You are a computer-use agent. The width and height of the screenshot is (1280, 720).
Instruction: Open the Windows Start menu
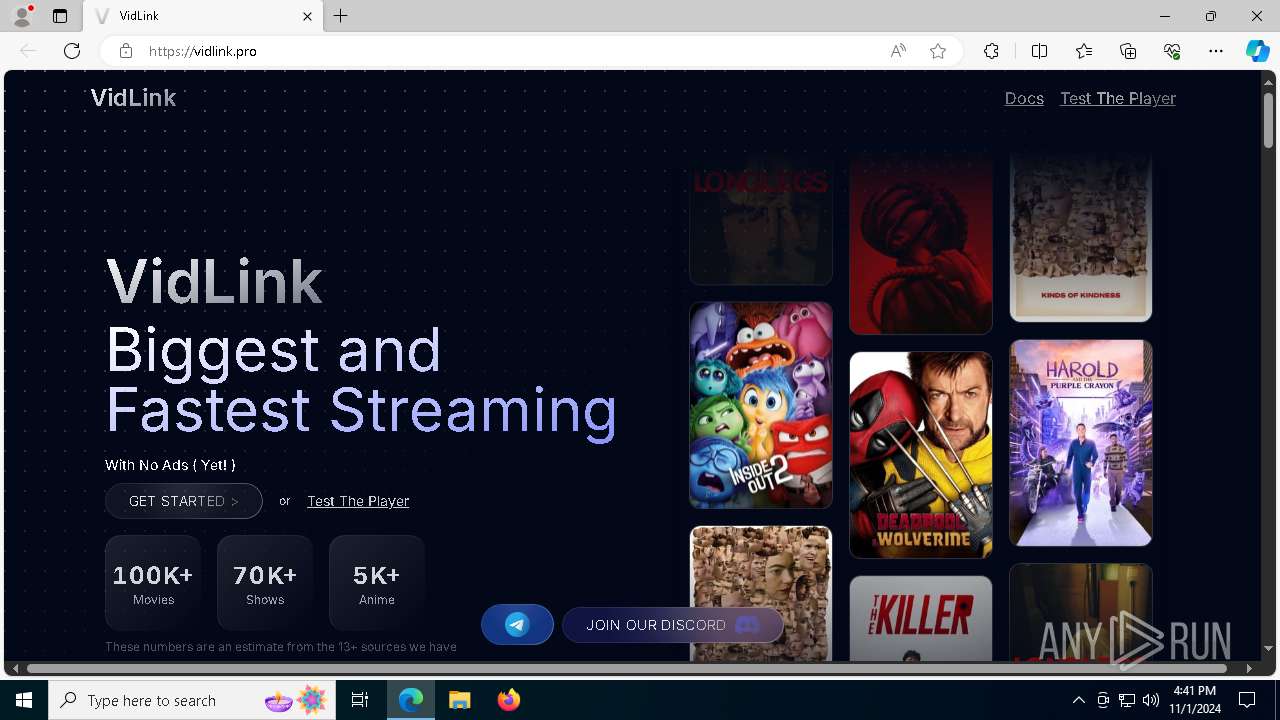click(x=24, y=700)
